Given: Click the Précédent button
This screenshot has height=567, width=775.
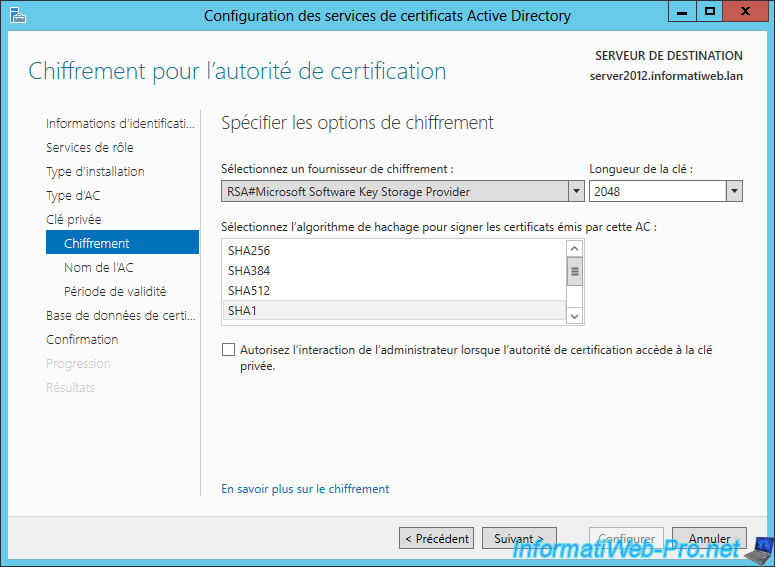Looking at the screenshot, I should pos(436,538).
